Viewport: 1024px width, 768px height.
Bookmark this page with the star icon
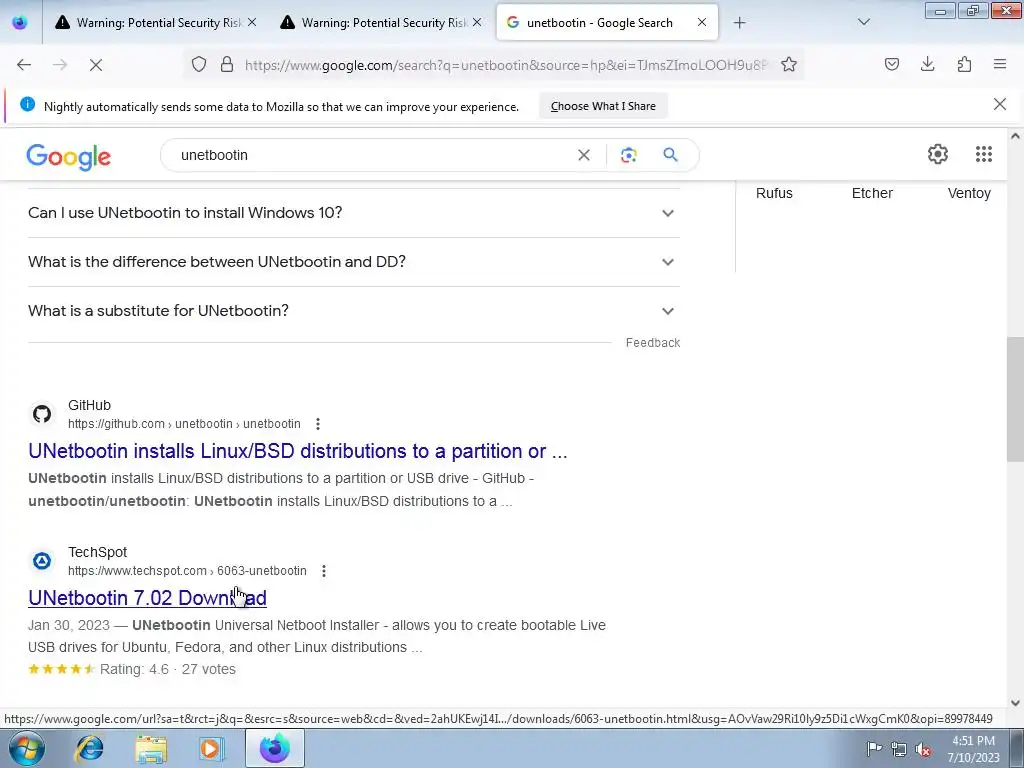pyautogui.click(x=789, y=65)
